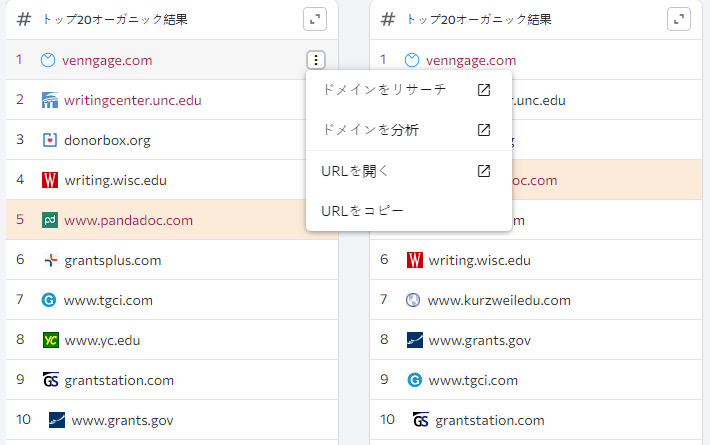Click right panel title トップ20オーガニック結果
This screenshot has height=445, width=710.
tap(479, 19)
